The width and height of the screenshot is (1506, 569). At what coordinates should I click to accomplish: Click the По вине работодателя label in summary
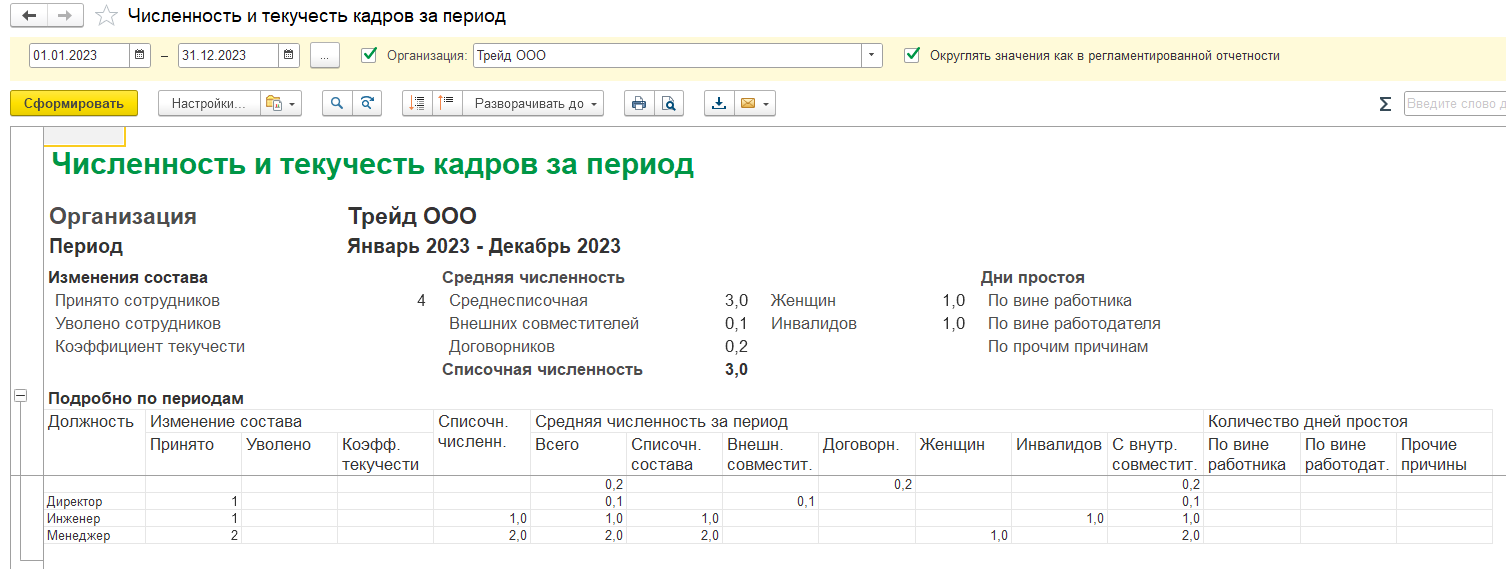(x=1074, y=323)
